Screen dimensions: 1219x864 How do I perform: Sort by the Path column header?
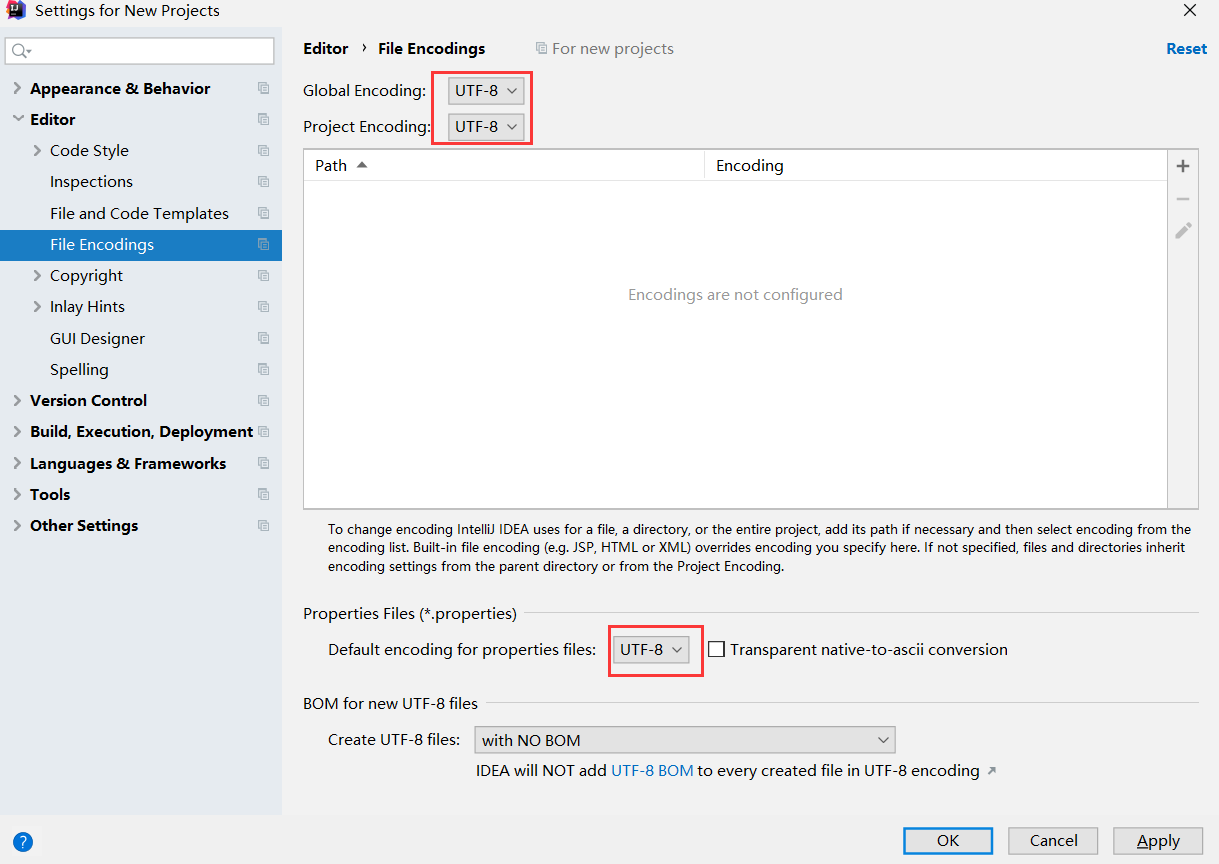pos(504,165)
